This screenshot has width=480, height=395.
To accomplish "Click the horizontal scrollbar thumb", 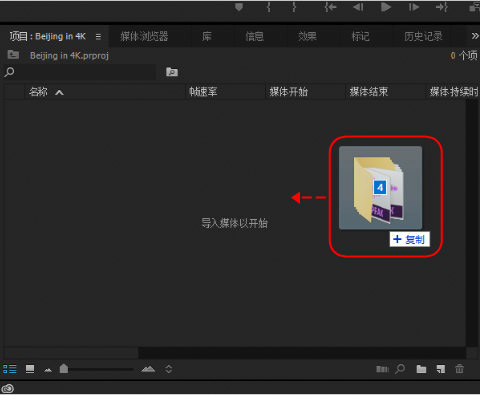I will (x=71, y=352).
